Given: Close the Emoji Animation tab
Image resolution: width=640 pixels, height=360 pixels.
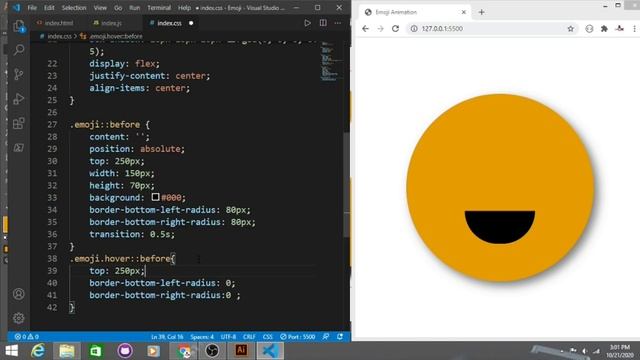Looking at the screenshot, I should (464, 12).
